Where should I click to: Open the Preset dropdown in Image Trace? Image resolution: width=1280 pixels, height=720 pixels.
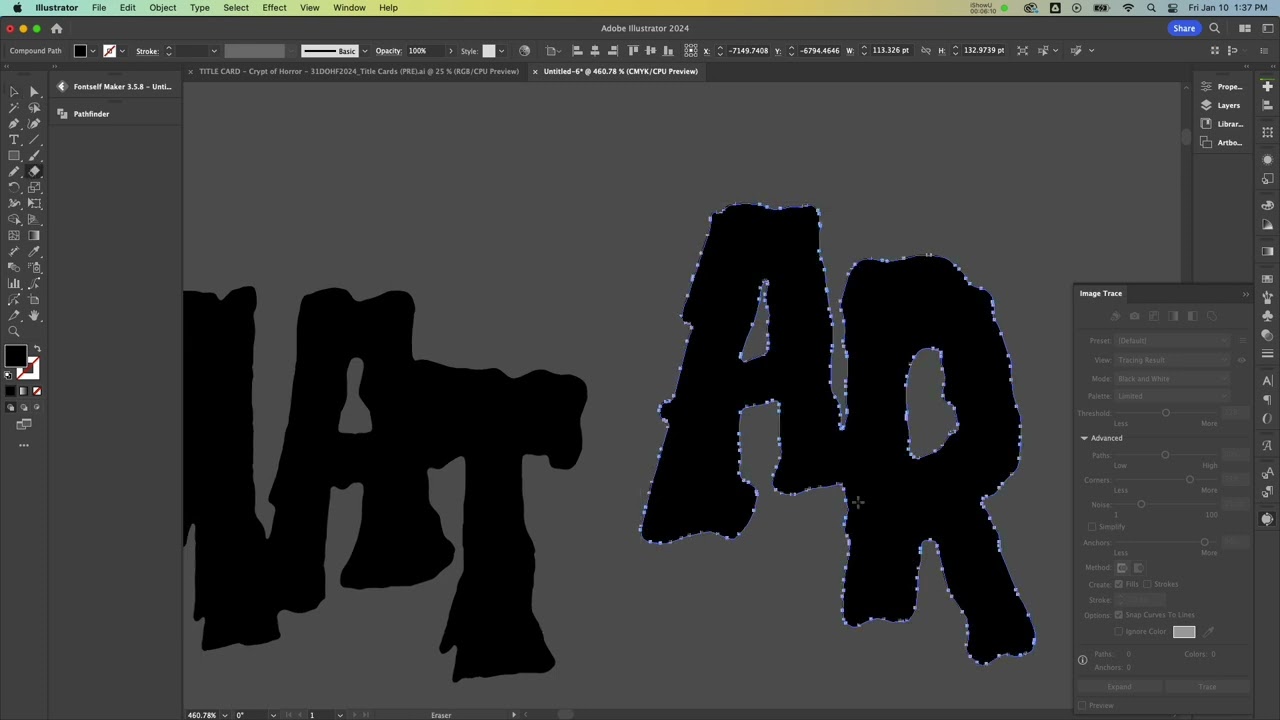point(1172,341)
